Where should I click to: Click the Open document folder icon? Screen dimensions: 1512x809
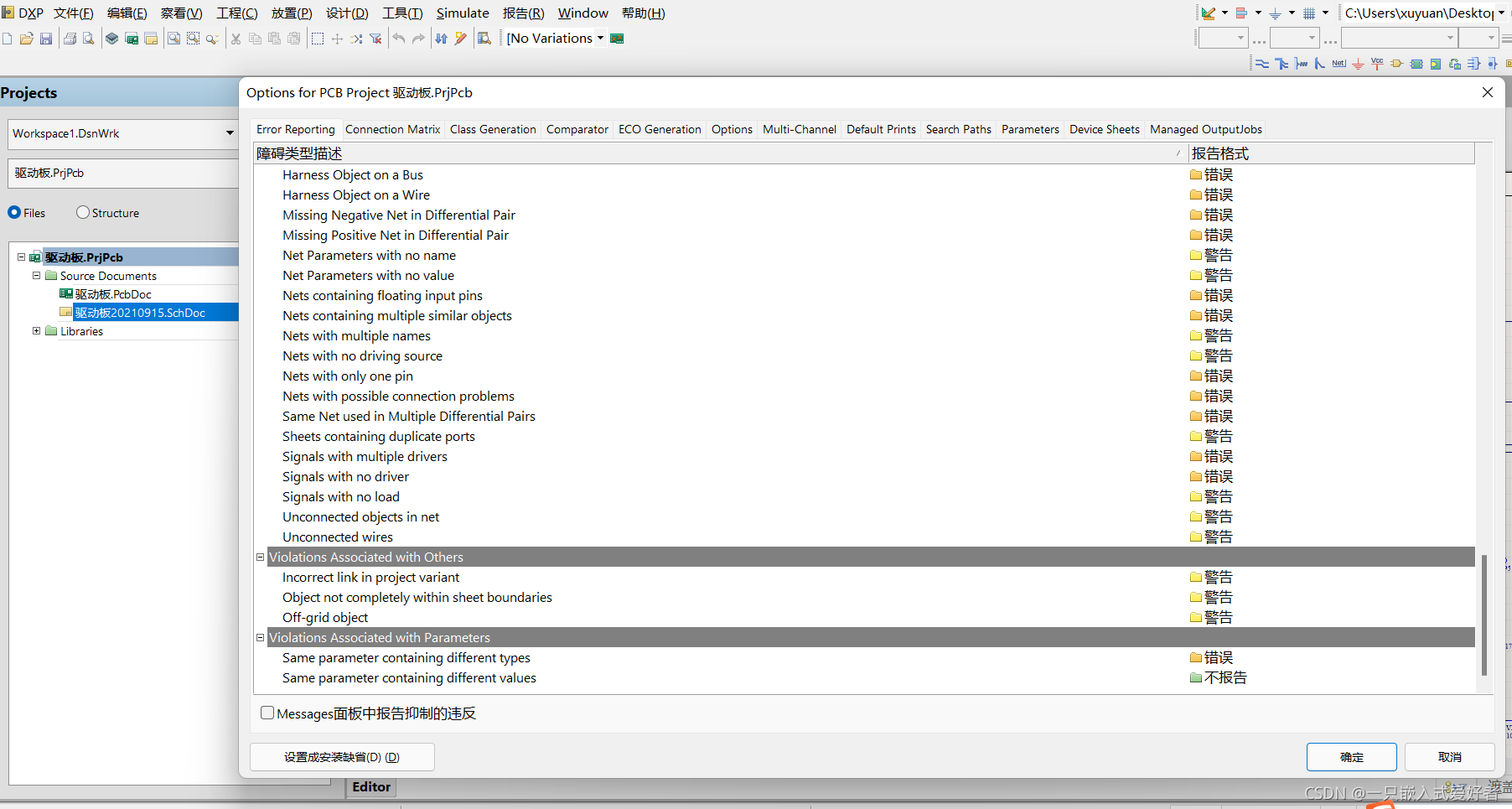[27, 39]
